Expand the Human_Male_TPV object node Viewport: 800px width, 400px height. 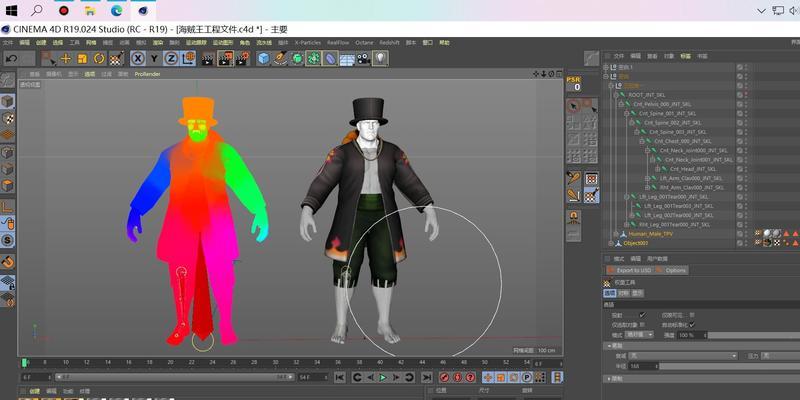click(x=616, y=234)
